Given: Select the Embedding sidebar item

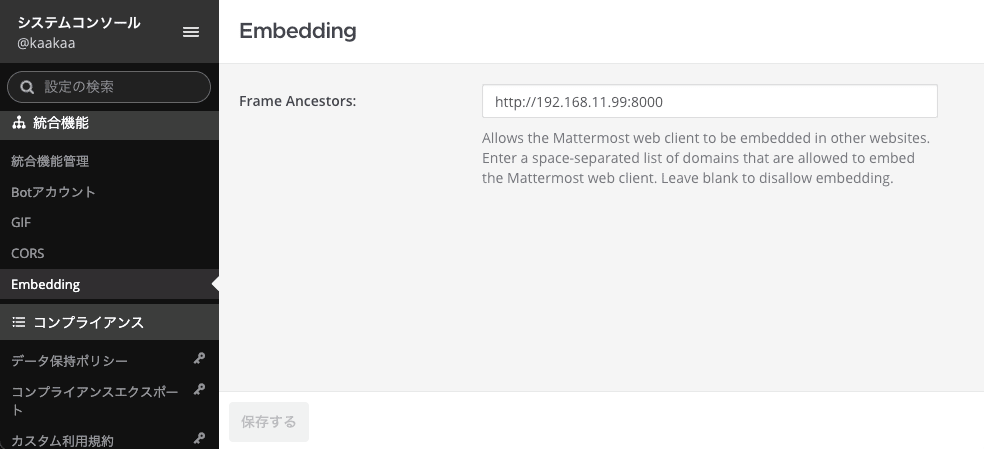Looking at the screenshot, I should coord(109,284).
